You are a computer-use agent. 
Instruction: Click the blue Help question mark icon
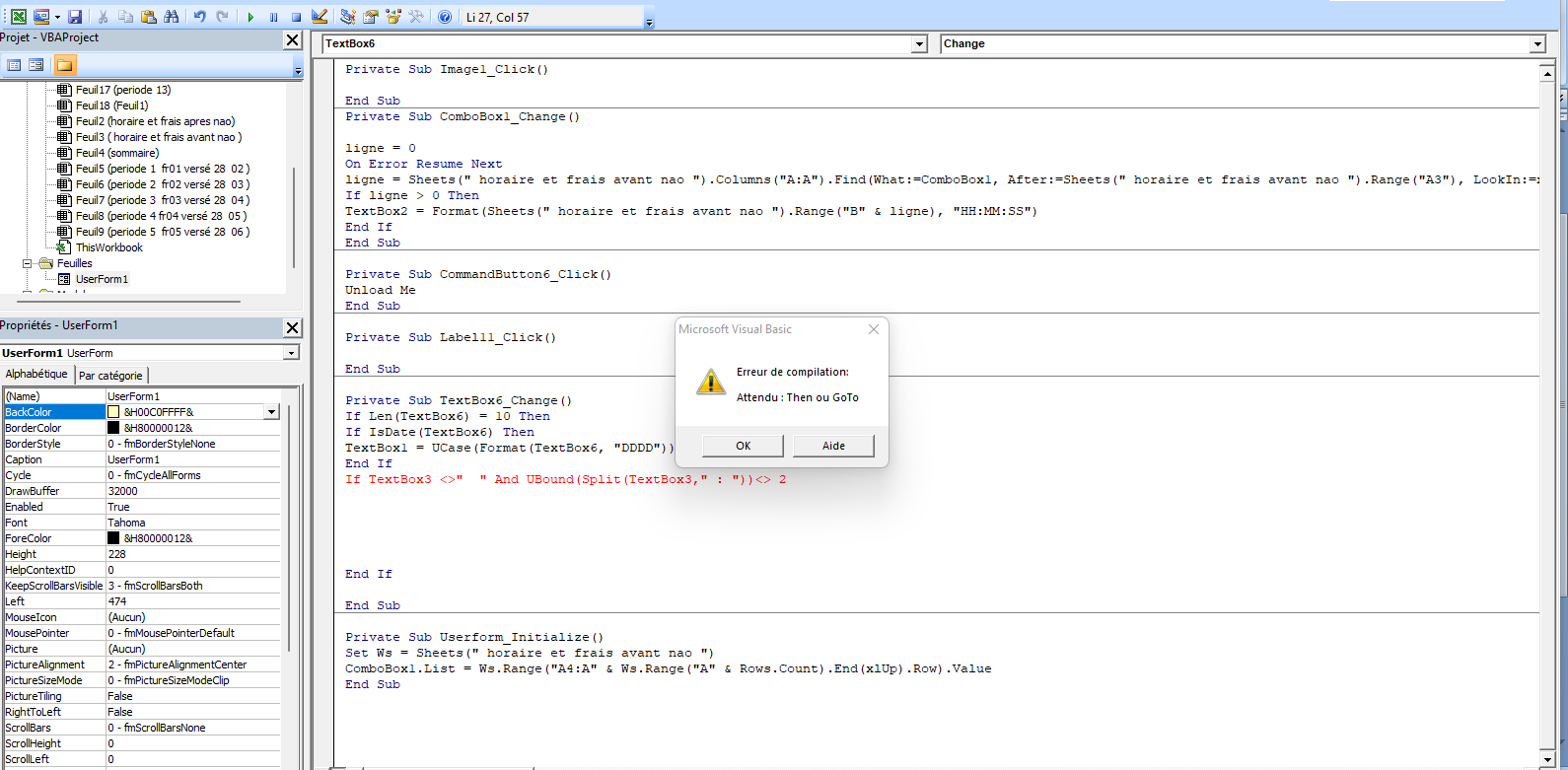tap(445, 17)
